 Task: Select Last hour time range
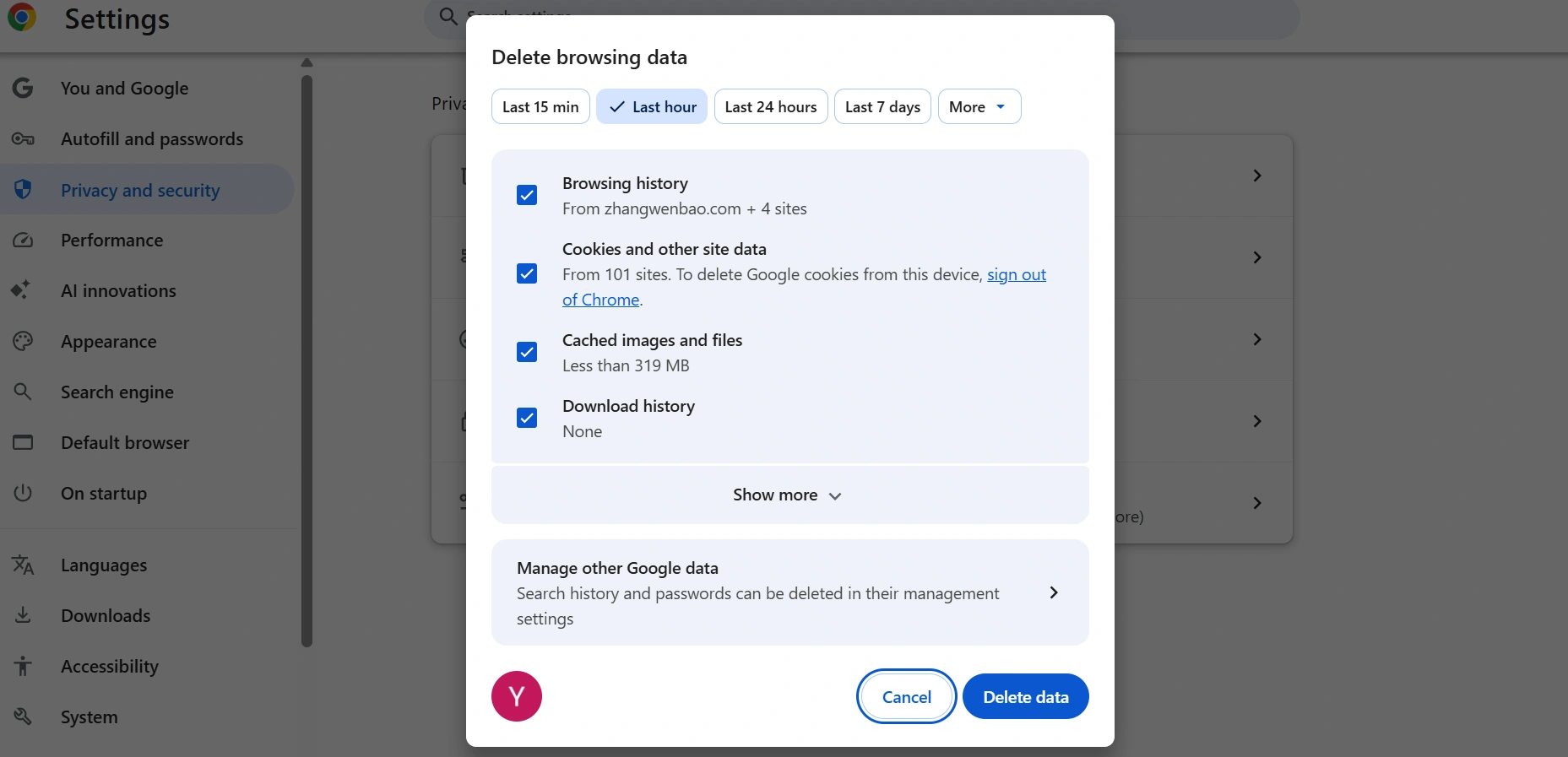click(652, 106)
